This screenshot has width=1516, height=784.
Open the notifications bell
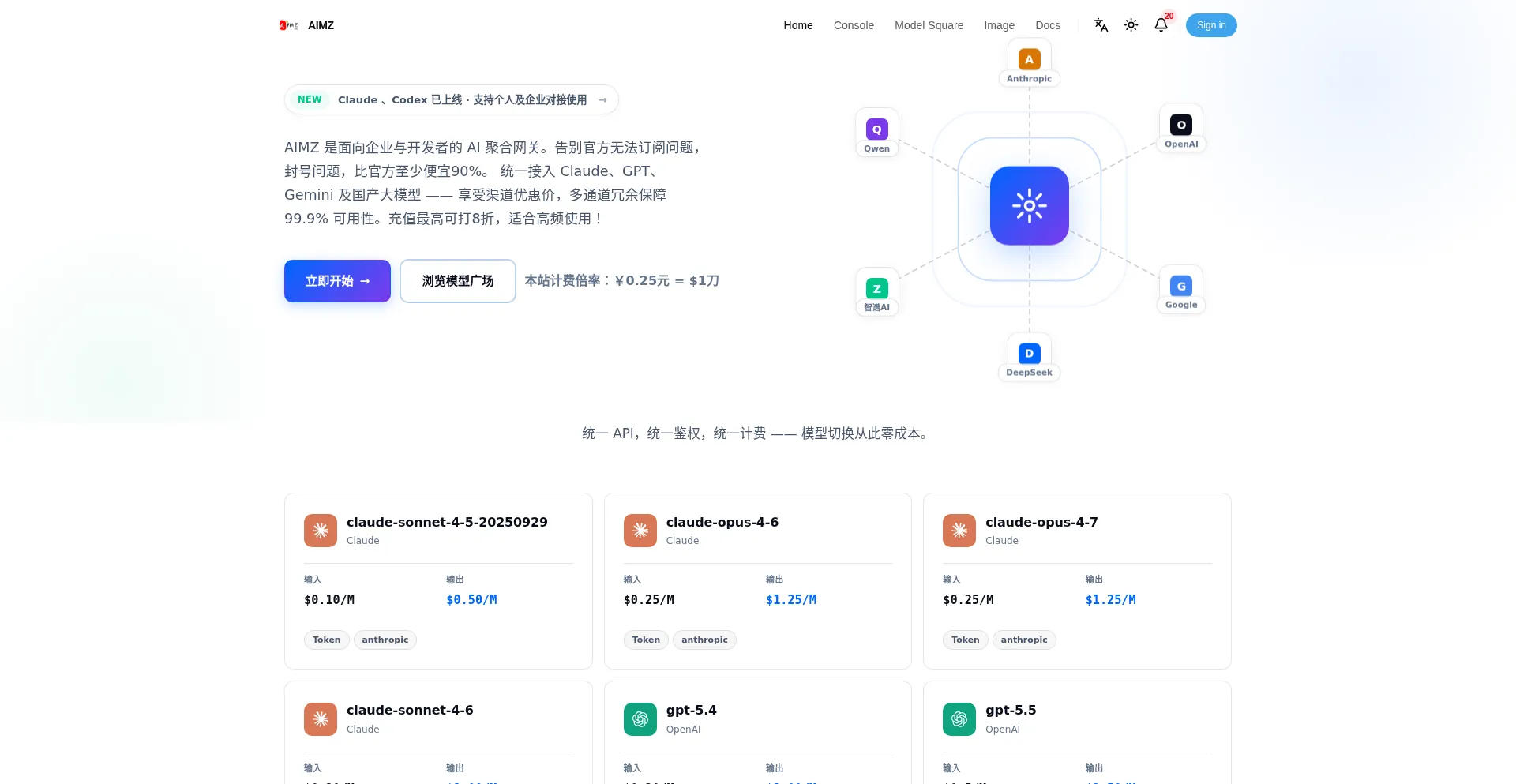coord(1161,25)
